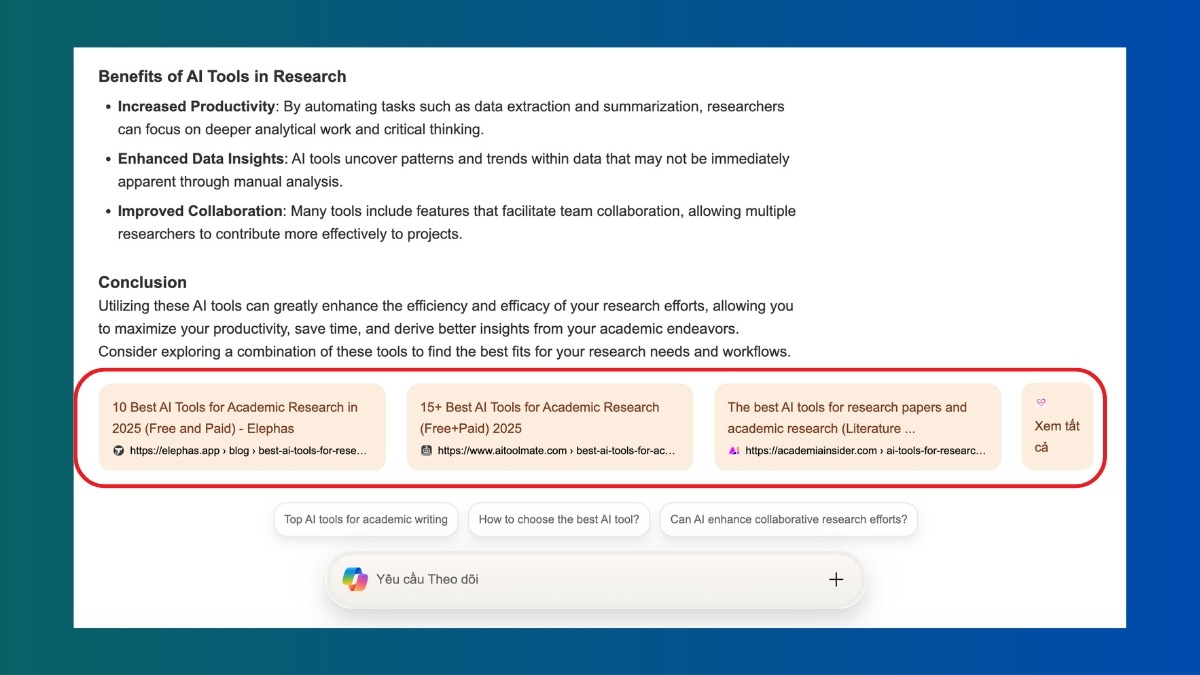Click the Copilot logo in the input bar
This screenshot has width=1200, height=675.
355,579
